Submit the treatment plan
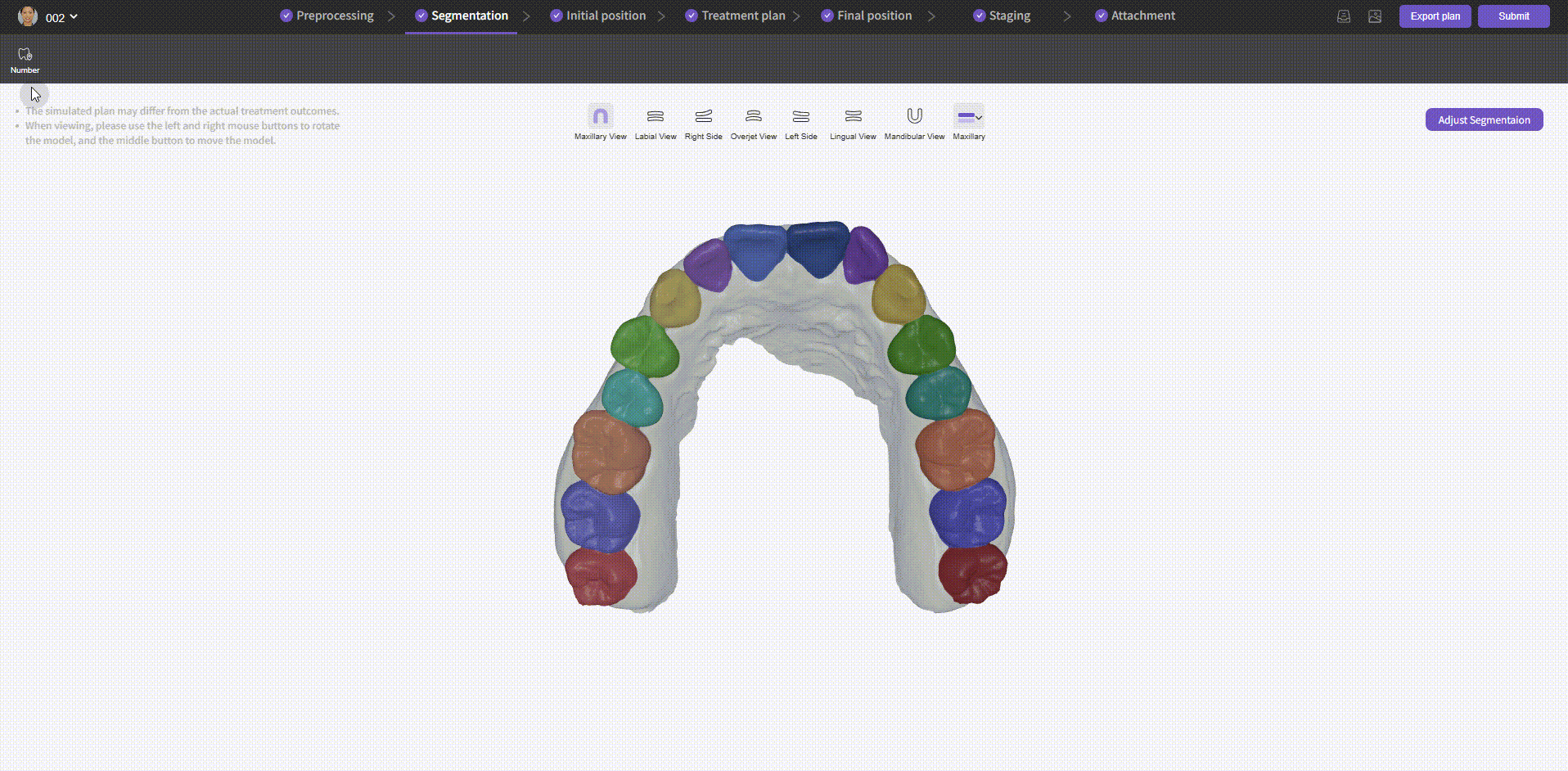This screenshot has height=771, width=1568. click(1513, 16)
